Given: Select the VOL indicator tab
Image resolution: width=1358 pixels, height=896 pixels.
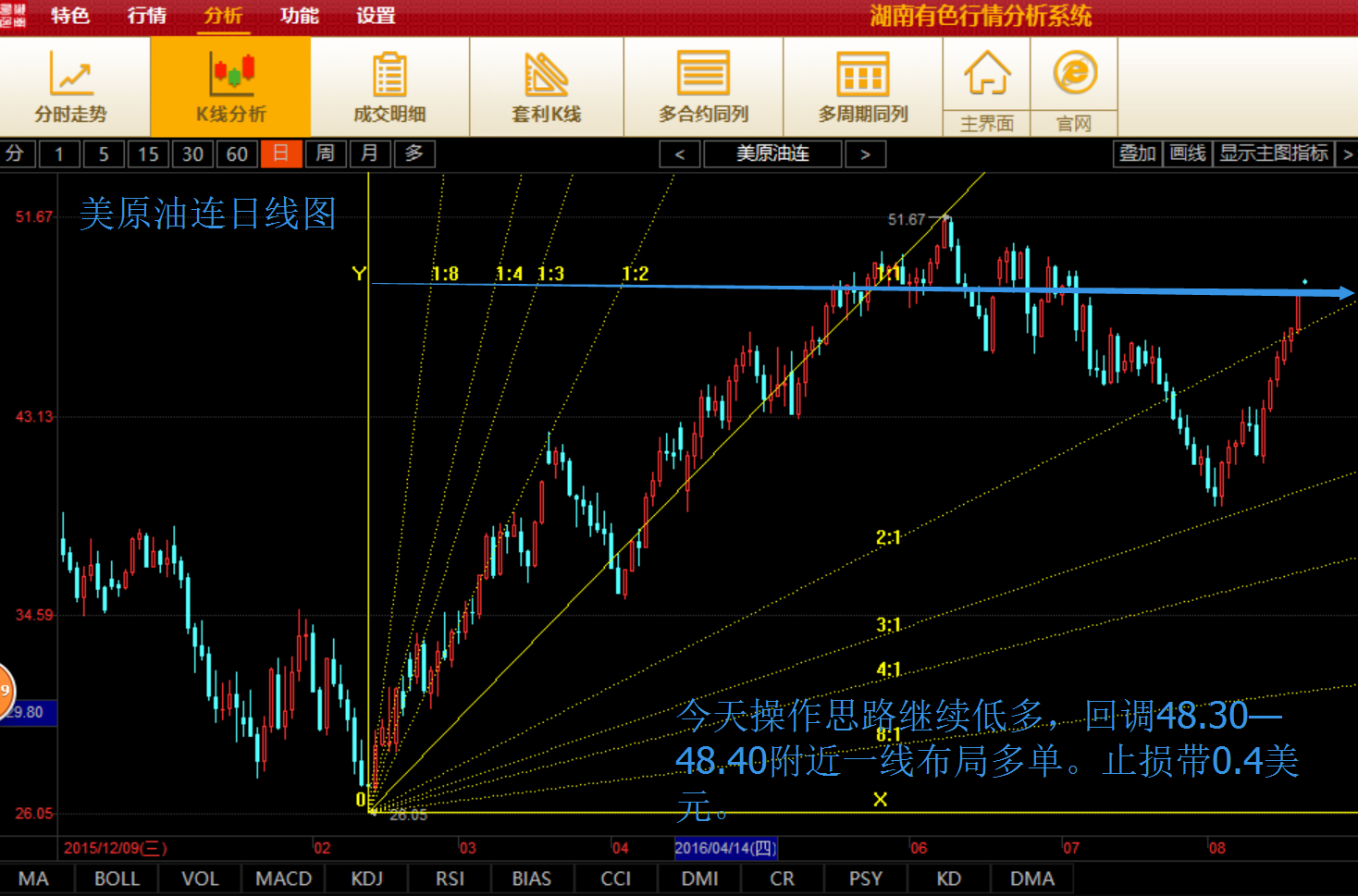Looking at the screenshot, I should tap(200, 878).
